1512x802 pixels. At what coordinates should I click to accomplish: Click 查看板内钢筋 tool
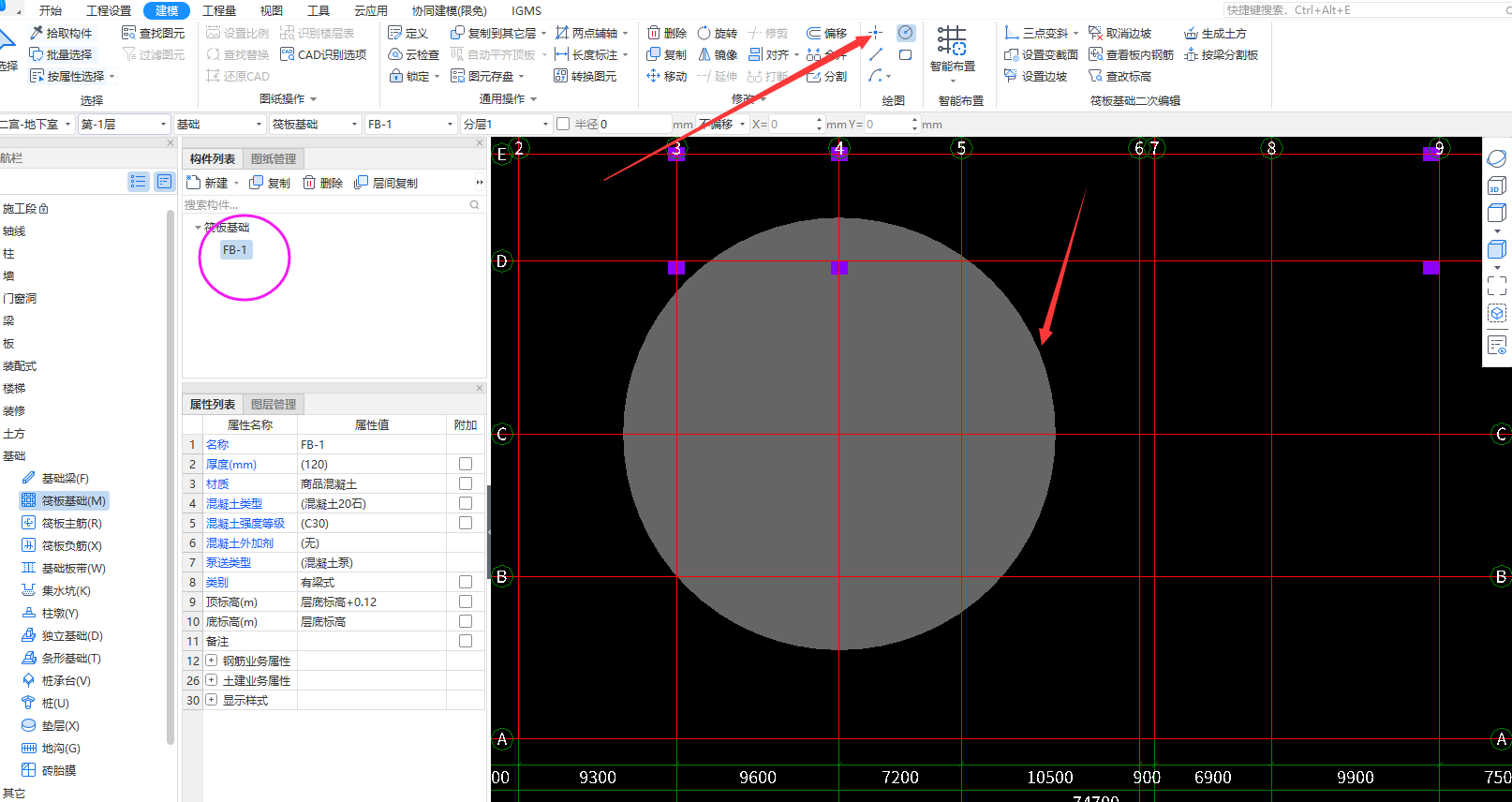pyautogui.click(x=1132, y=54)
